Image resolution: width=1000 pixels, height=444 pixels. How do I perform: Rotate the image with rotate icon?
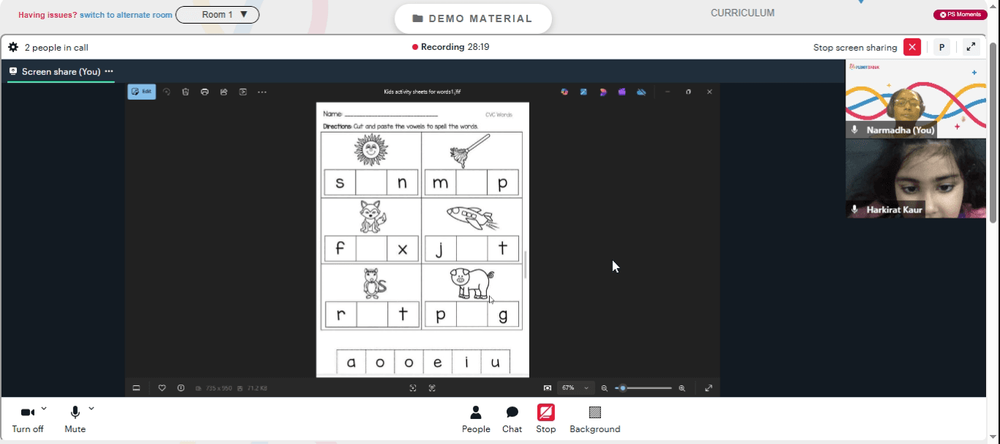tap(166, 92)
